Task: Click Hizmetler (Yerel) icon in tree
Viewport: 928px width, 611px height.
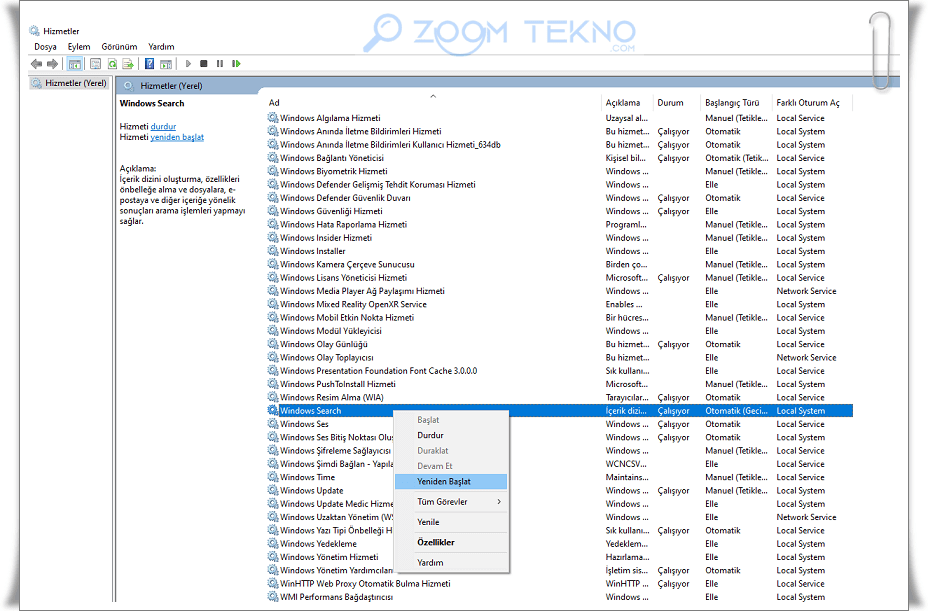Action: click(37, 83)
